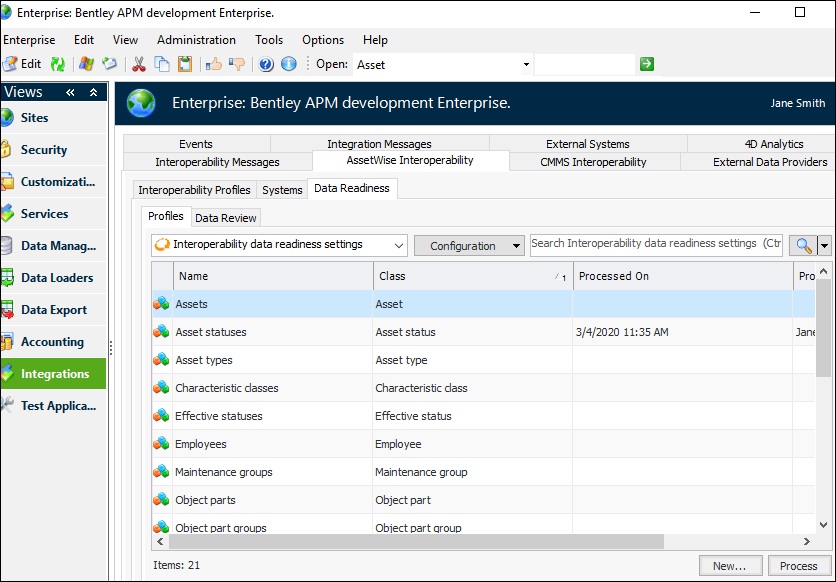Expand the Open class dropdown showing Asset
This screenshot has width=836, height=582.
tap(526, 65)
